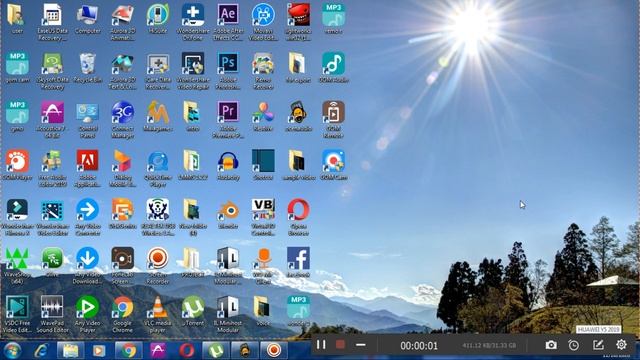Image resolution: width=640 pixels, height=360 pixels.
Task: Open WavePad Sound Editor shortcut
Action: 52,314
